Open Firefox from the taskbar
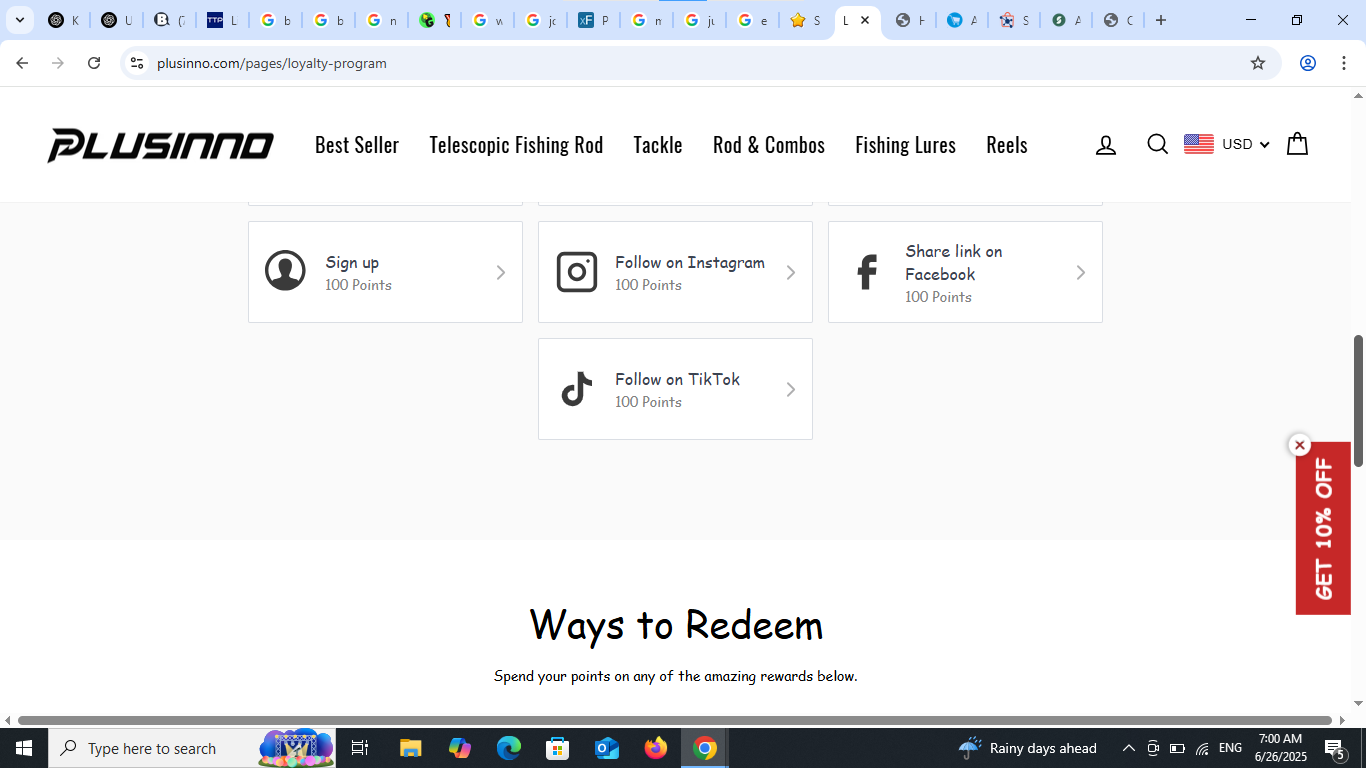 pos(656,748)
